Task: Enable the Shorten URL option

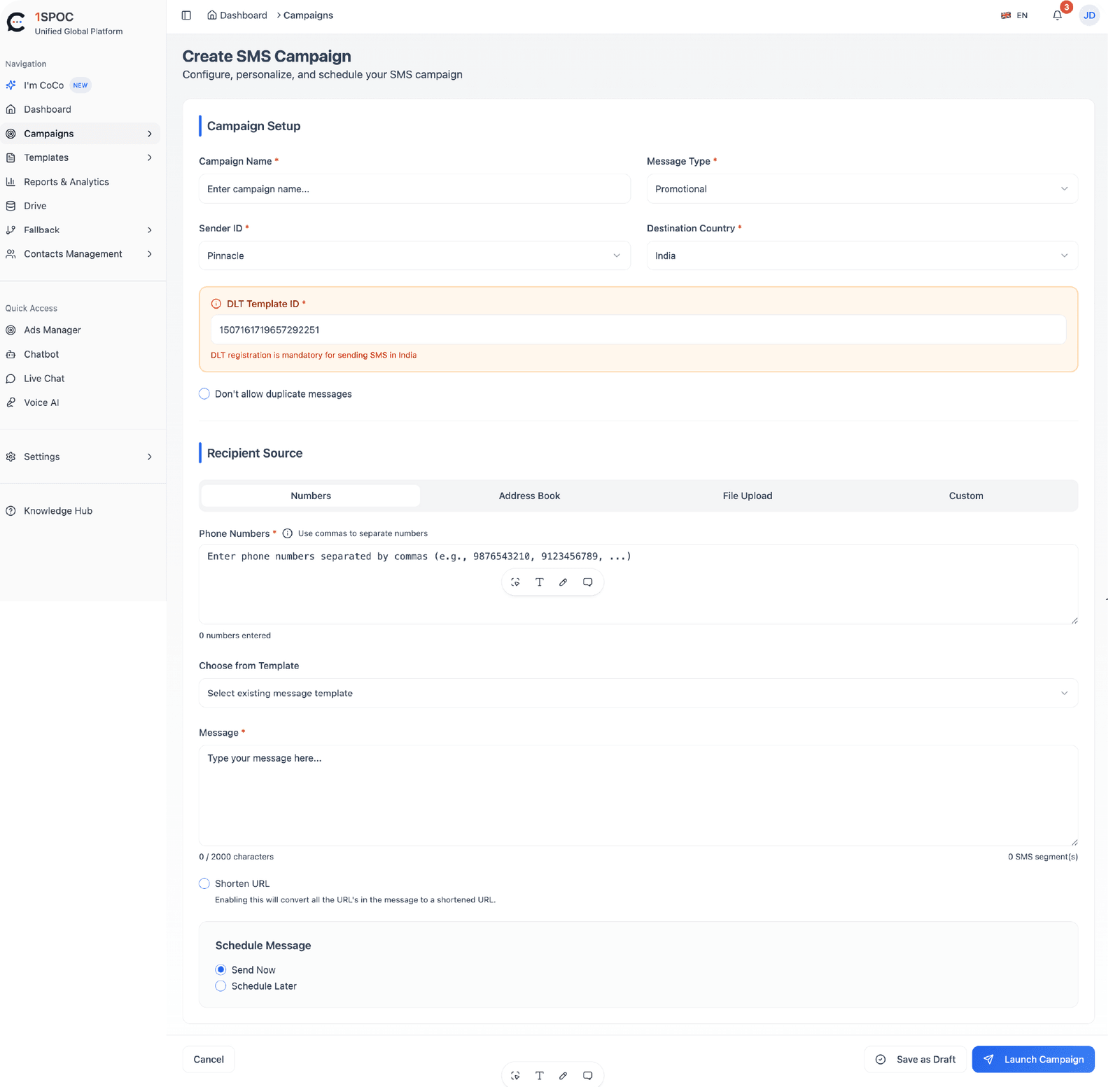Action: pos(204,883)
